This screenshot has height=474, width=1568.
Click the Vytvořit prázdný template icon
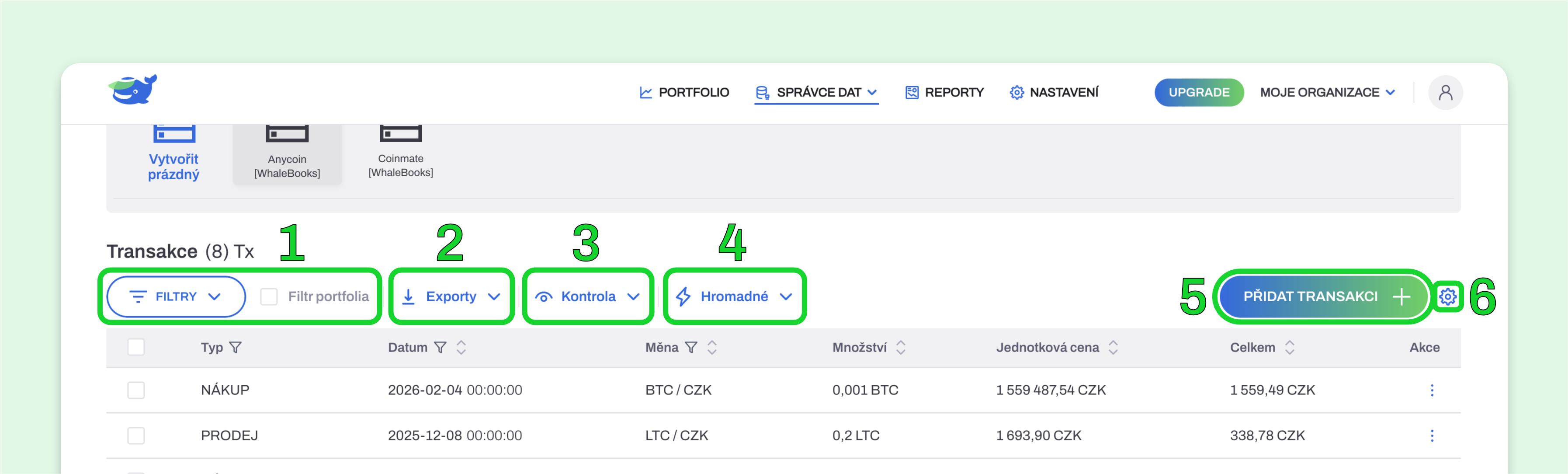174,133
